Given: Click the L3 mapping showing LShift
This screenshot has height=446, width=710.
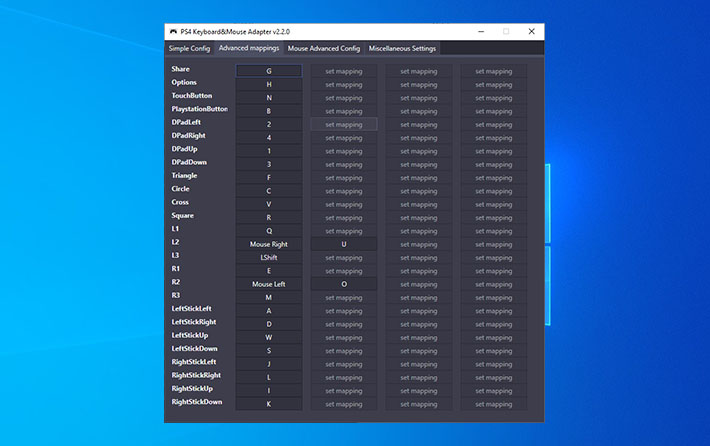Looking at the screenshot, I should pyautogui.click(x=269, y=258).
